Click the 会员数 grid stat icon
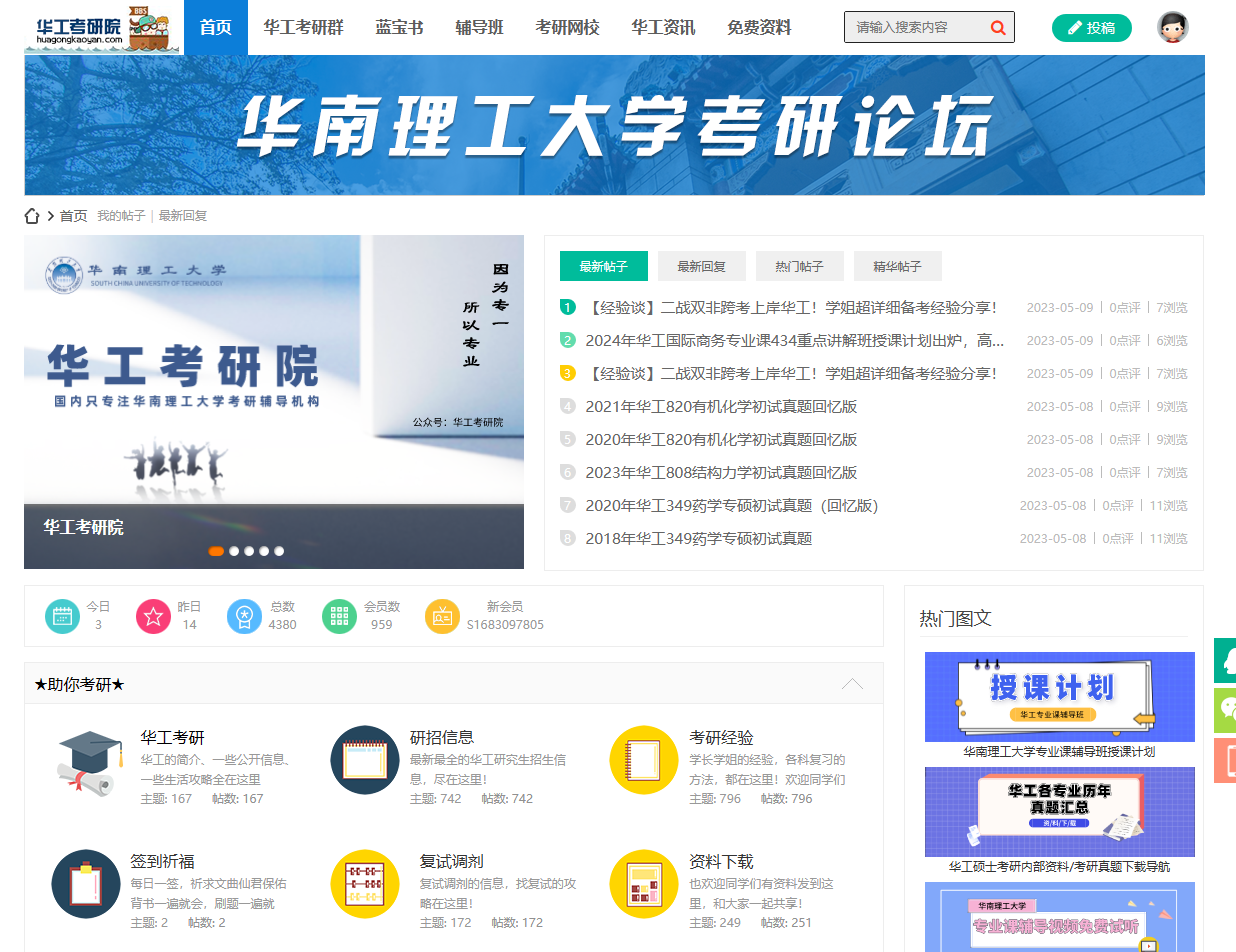Image resolution: width=1236 pixels, height=952 pixels. [x=339, y=616]
